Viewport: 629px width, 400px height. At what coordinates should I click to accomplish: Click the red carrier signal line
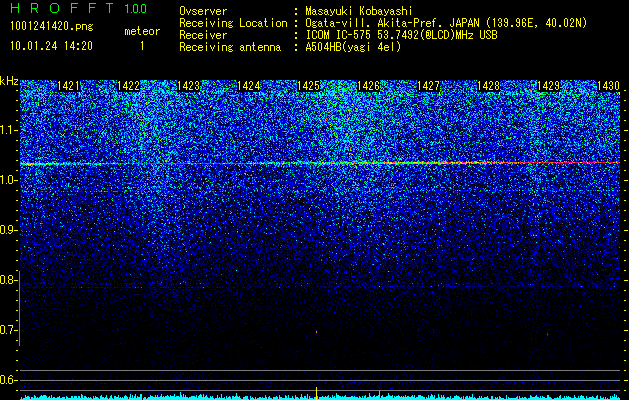pos(320,163)
